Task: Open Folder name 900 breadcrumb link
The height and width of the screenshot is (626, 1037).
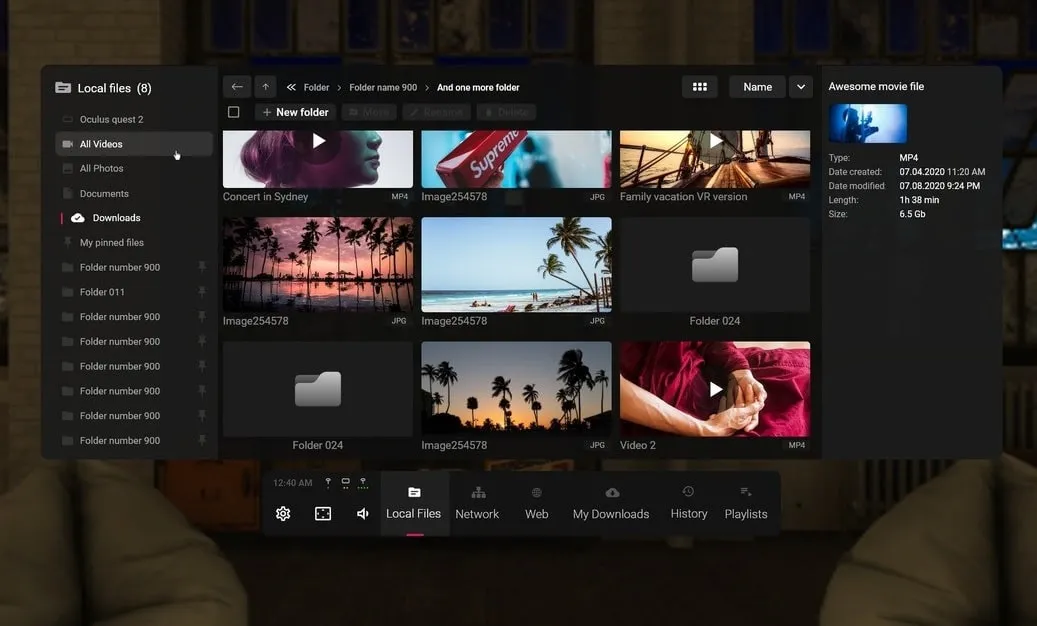Action: click(x=383, y=86)
